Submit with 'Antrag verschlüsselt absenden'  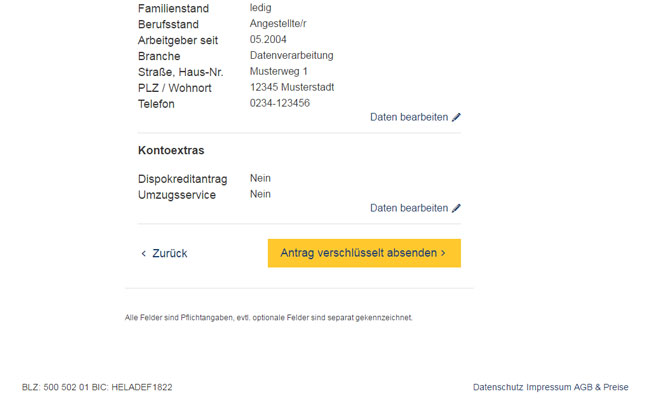pos(364,253)
